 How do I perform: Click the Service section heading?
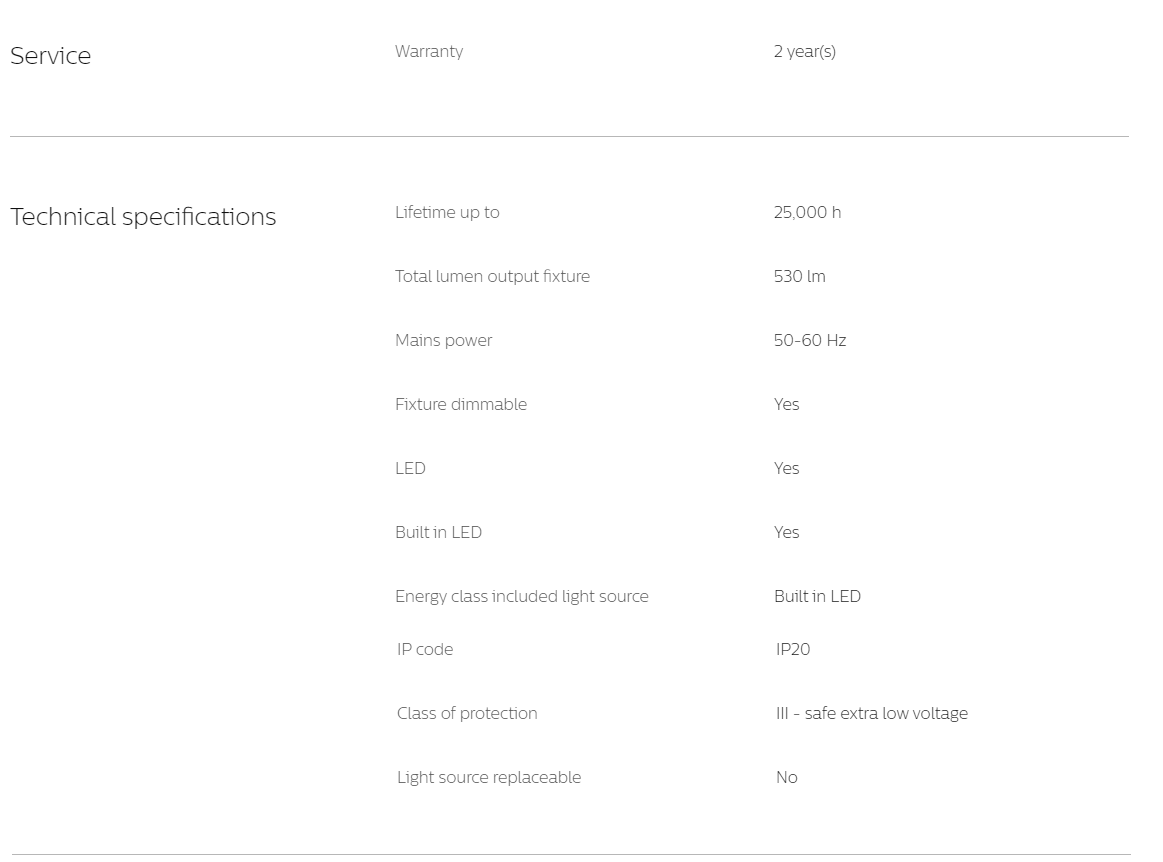coord(50,56)
